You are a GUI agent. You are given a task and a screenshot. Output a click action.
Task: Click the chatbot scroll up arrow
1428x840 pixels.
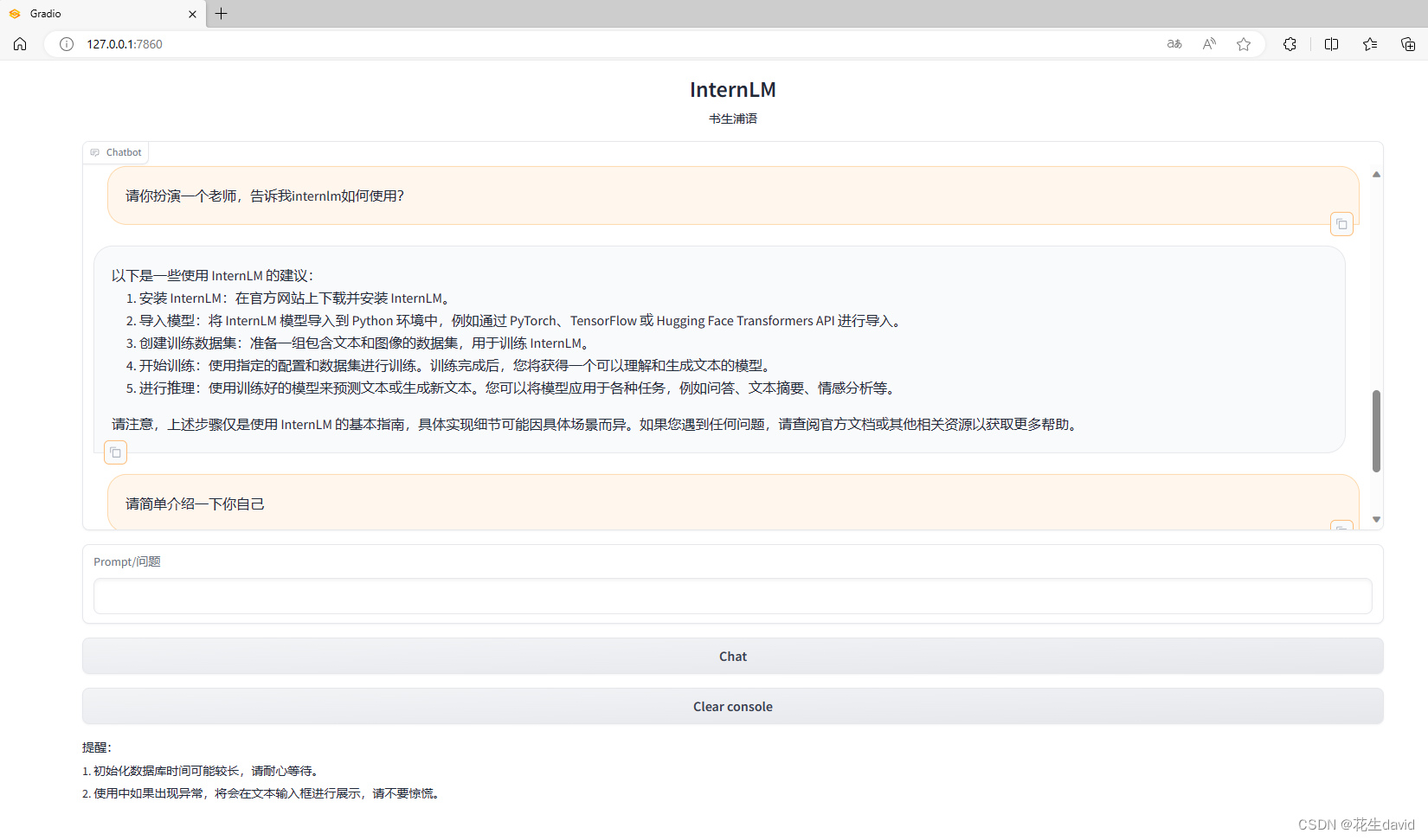[1376, 175]
